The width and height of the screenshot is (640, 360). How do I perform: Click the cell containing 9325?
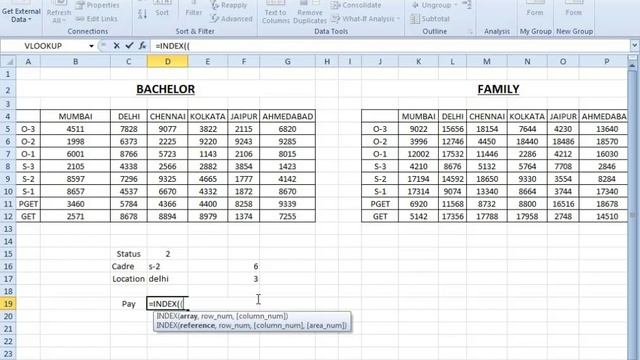pyautogui.click(x=167, y=179)
